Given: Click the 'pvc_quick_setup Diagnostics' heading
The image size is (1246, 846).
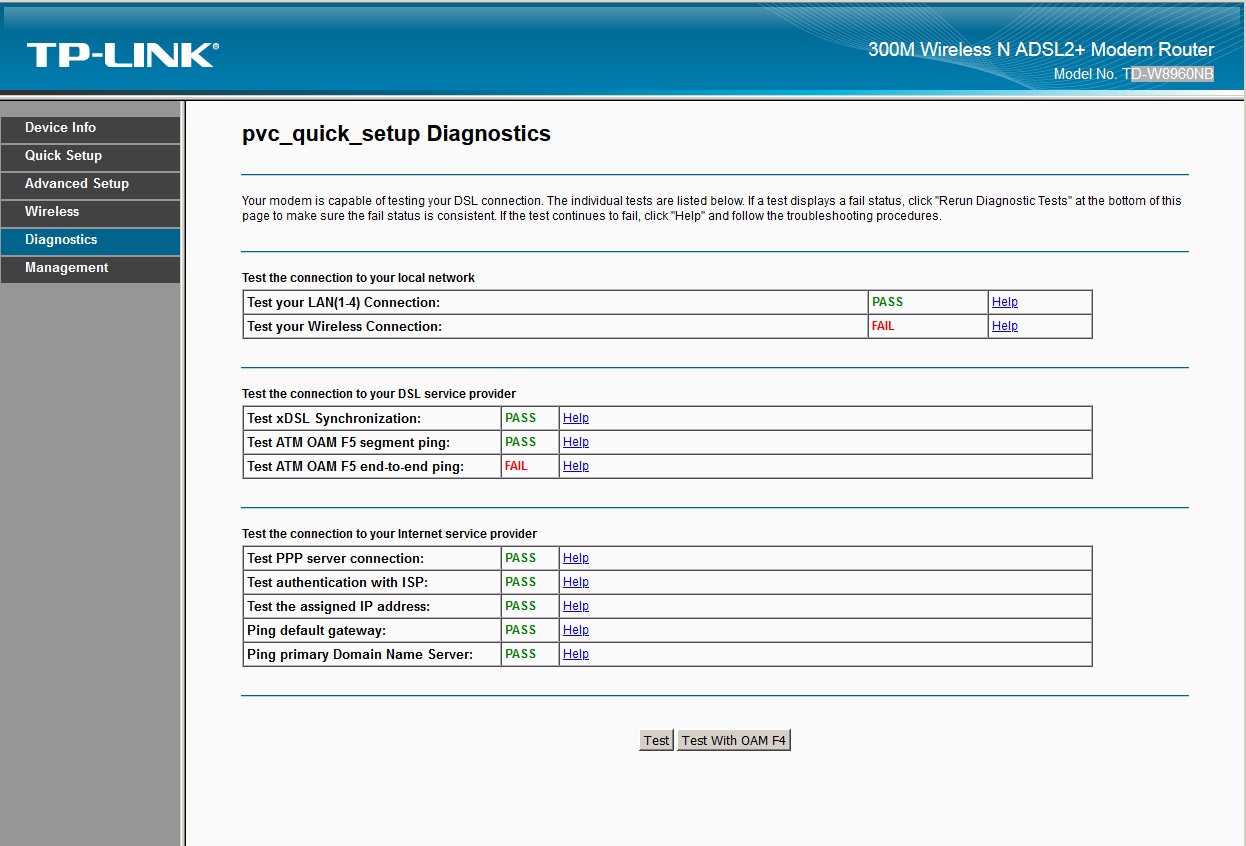Looking at the screenshot, I should [396, 134].
